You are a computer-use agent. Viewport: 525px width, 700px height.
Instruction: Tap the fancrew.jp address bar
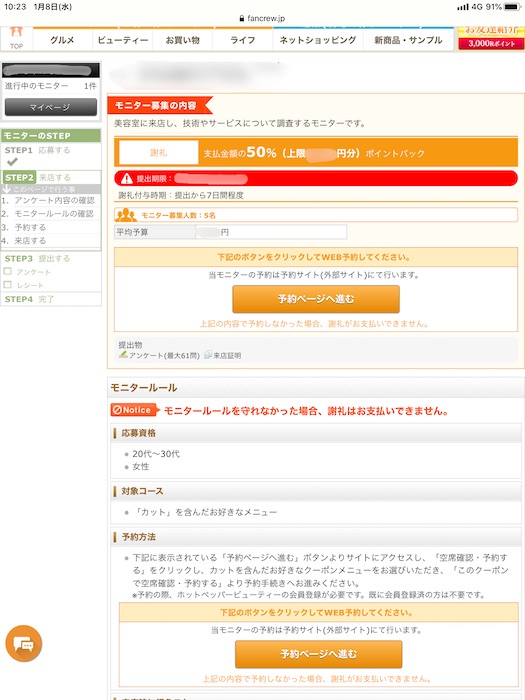pos(262,18)
